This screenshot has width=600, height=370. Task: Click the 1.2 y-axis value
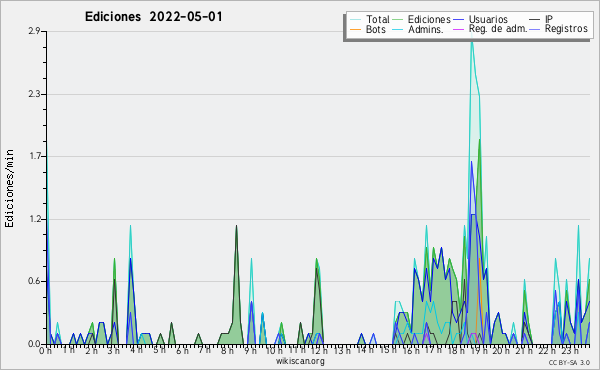pos(34,219)
